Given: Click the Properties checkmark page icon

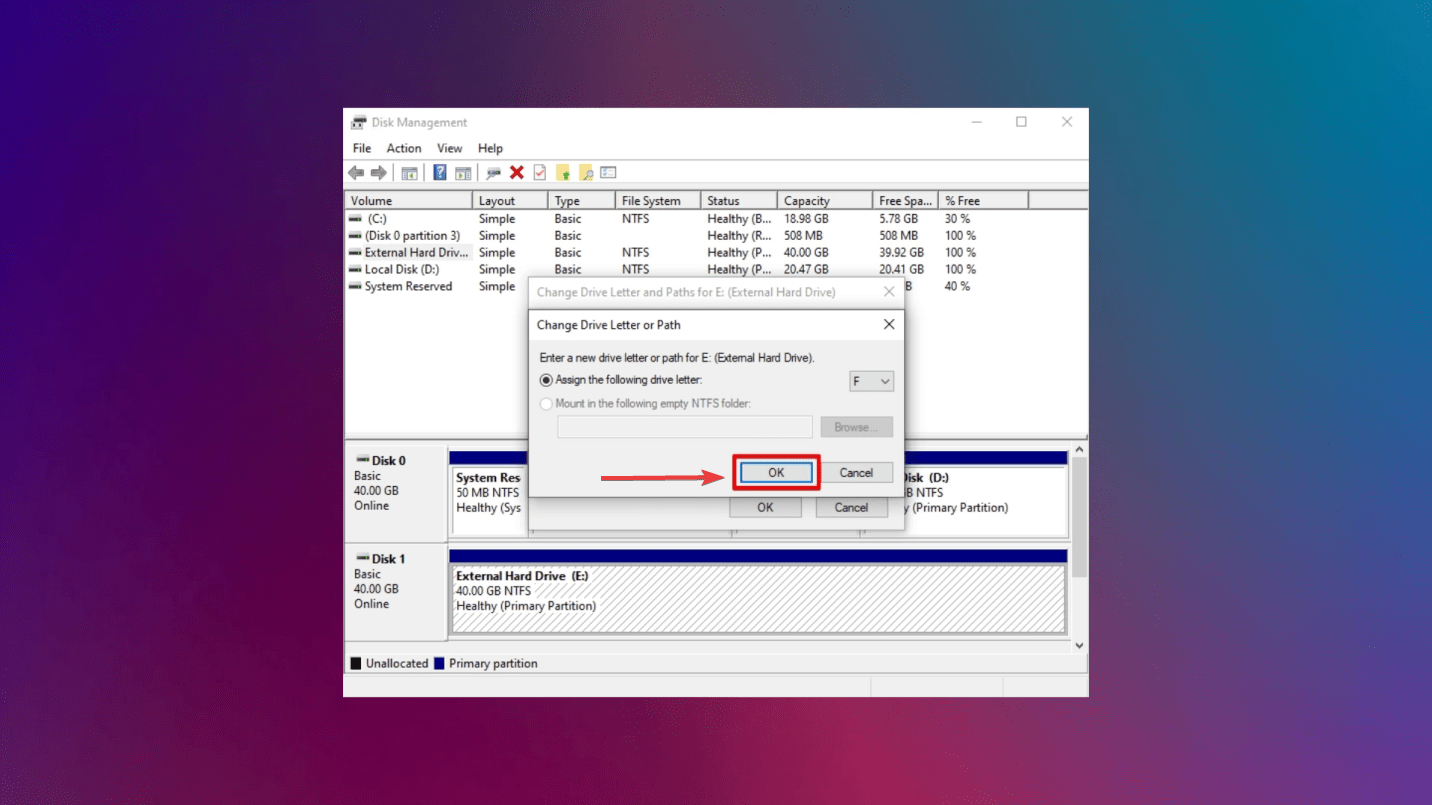Looking at the screenshot, I should click(x=540, y=173).
